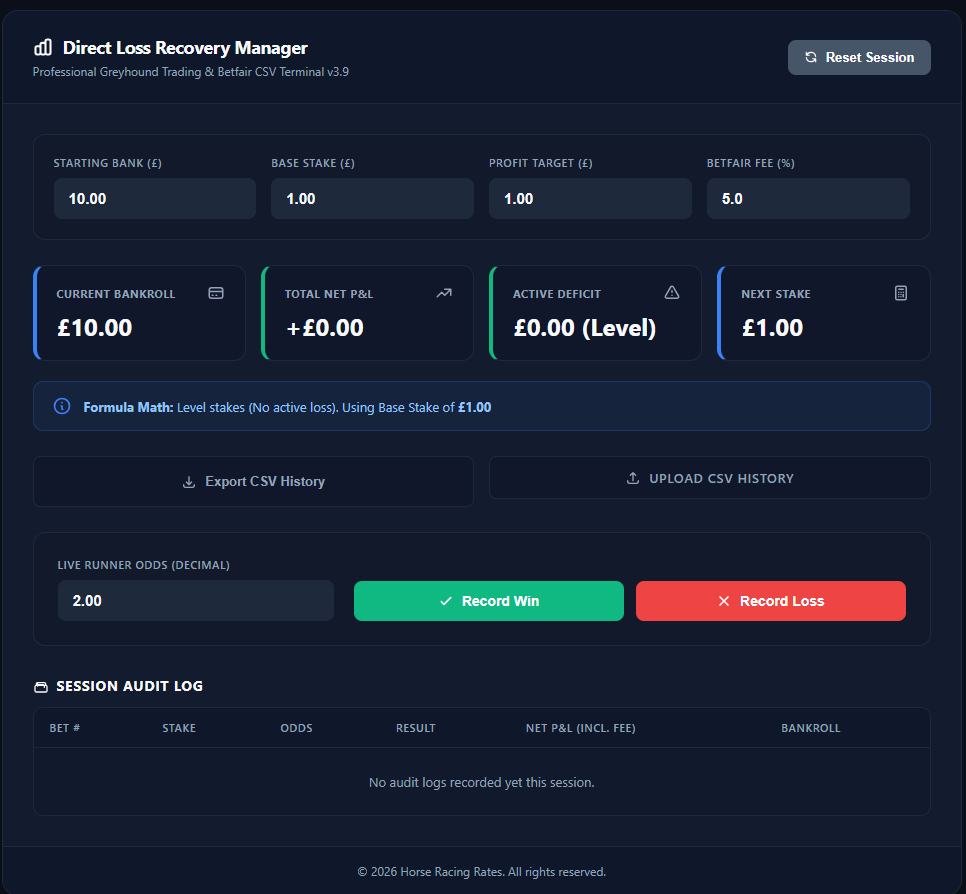Click the 'No audit logs recorded' message
Screen dimensions: 966x894
(482, 782)
